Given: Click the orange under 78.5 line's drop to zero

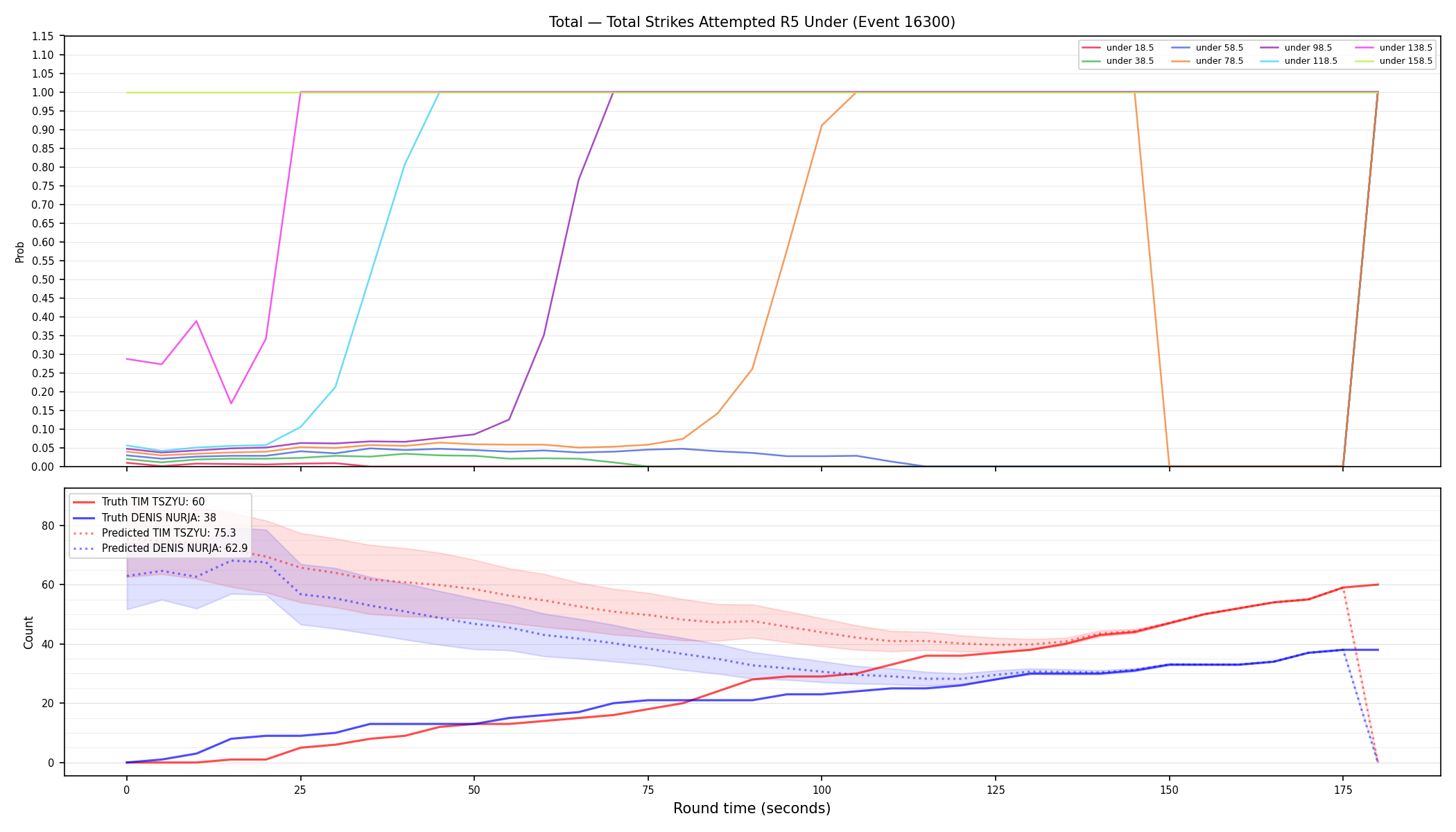Looking at the screenshot, I should [1169, 466].
